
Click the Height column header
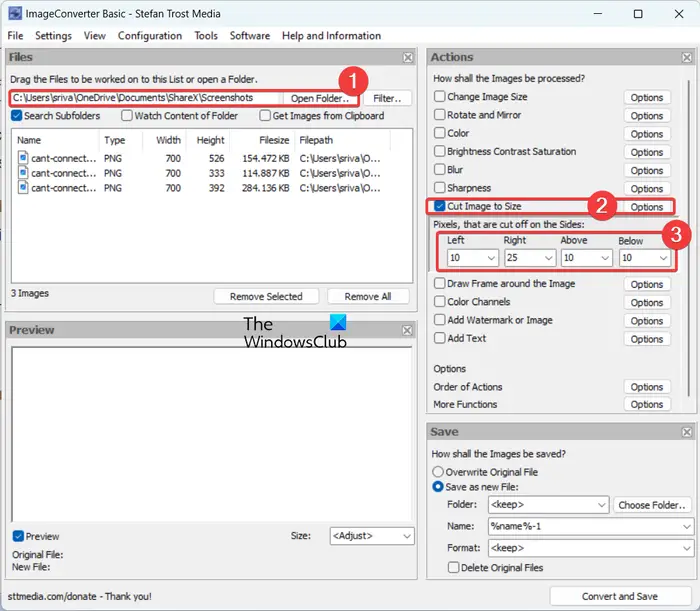pos(210,140)
